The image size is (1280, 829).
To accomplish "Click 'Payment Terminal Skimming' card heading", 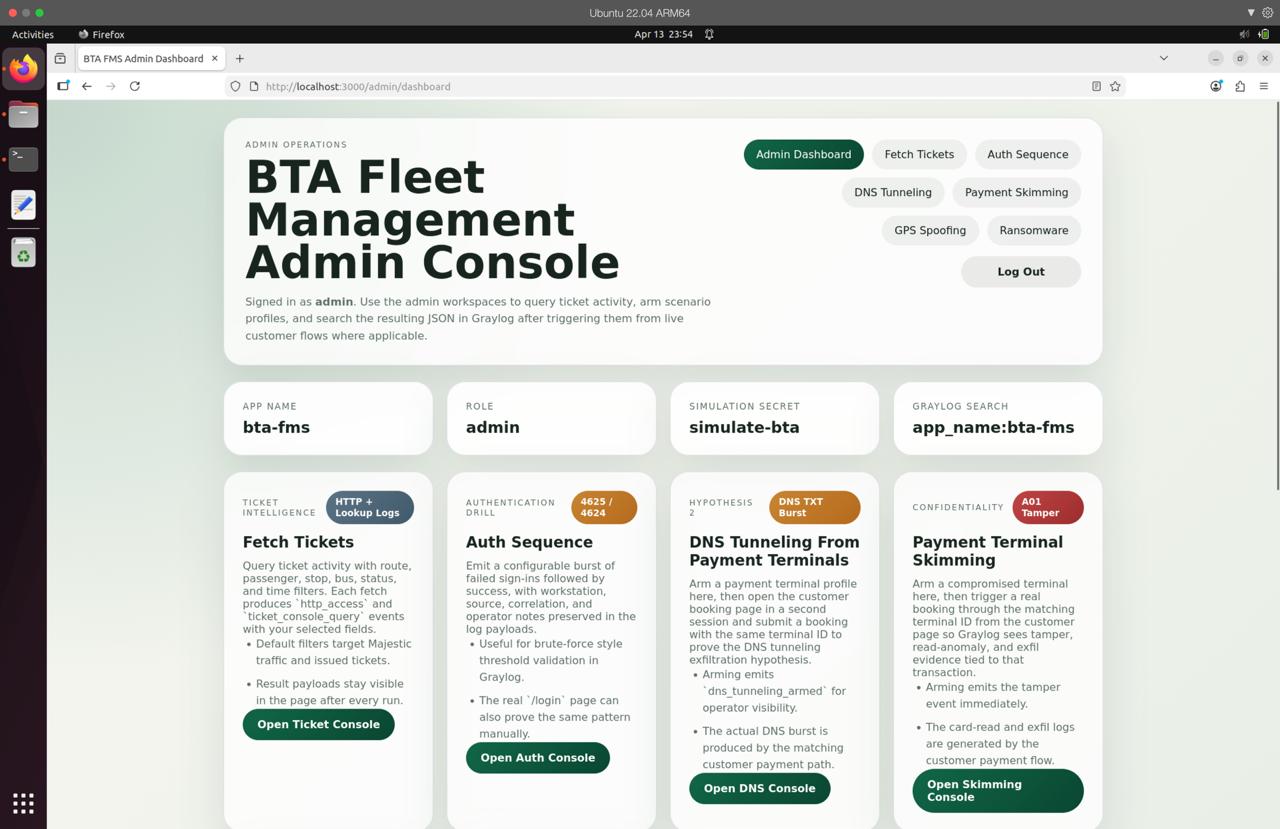I will click(x=987, y=551).
